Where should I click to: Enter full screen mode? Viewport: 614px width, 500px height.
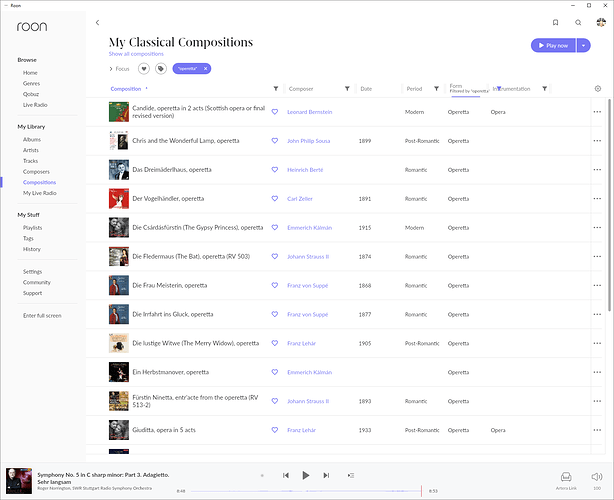click(42, 316)
